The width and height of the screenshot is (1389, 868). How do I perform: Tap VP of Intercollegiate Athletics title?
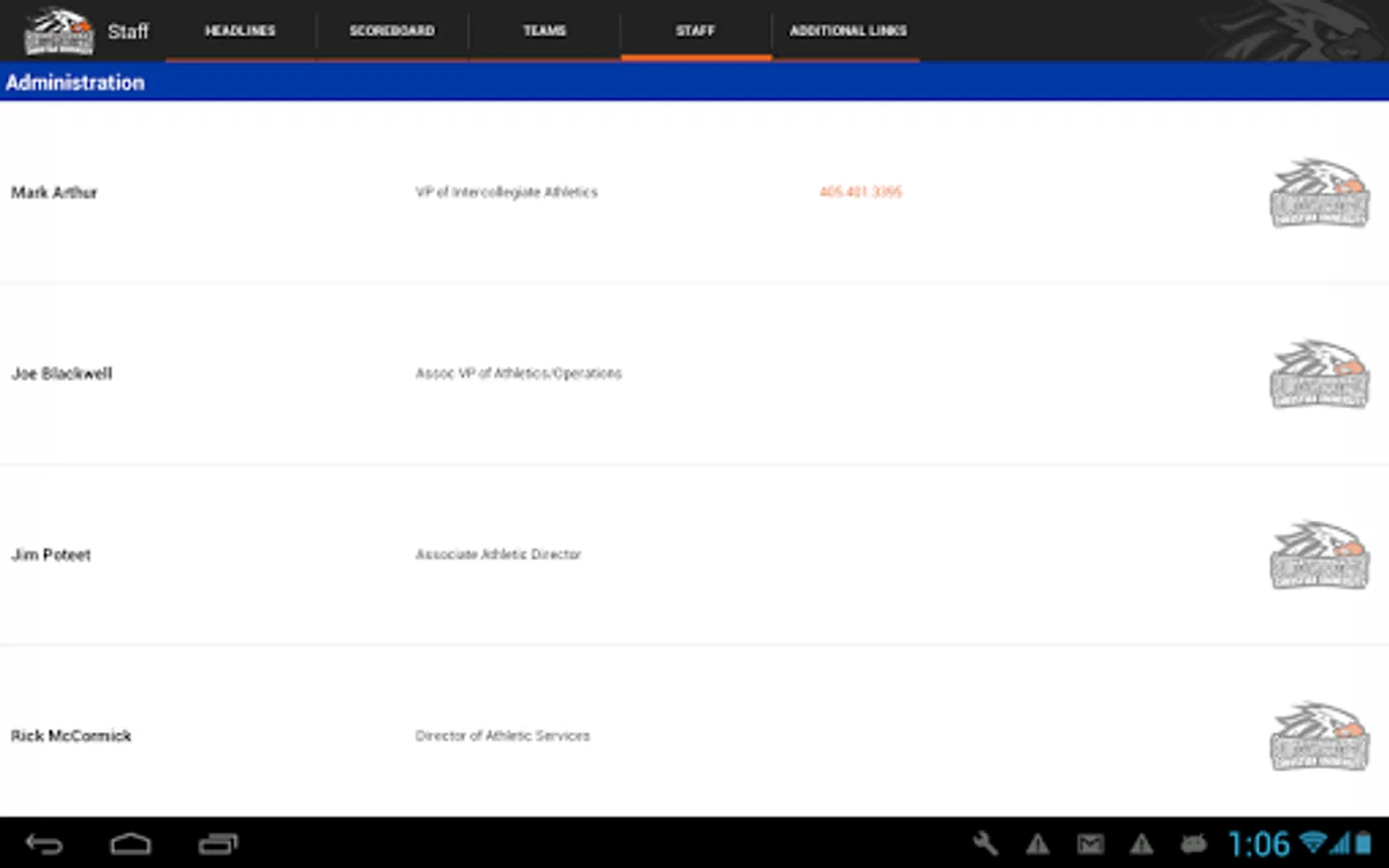(x=506, y=192)
